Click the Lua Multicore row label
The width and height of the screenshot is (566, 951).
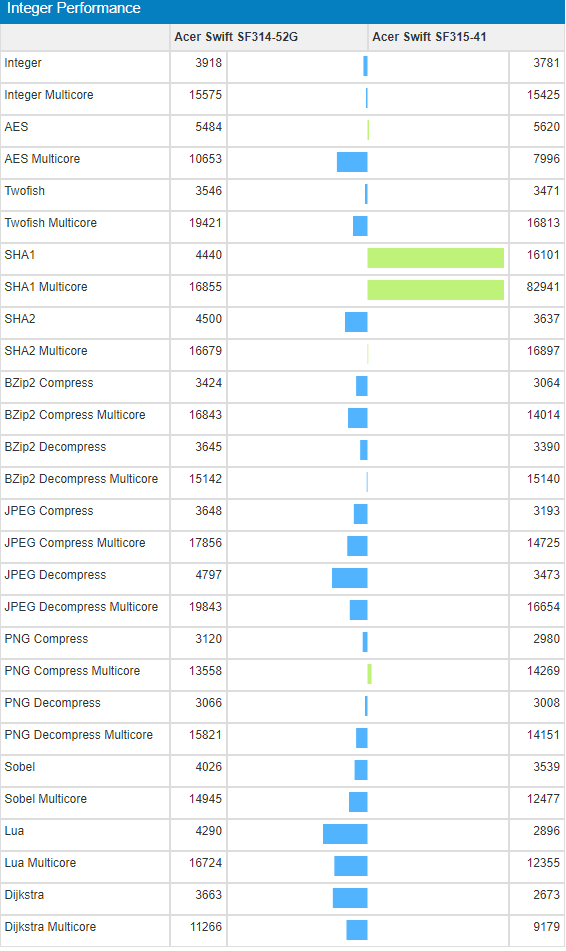point(40,863)
